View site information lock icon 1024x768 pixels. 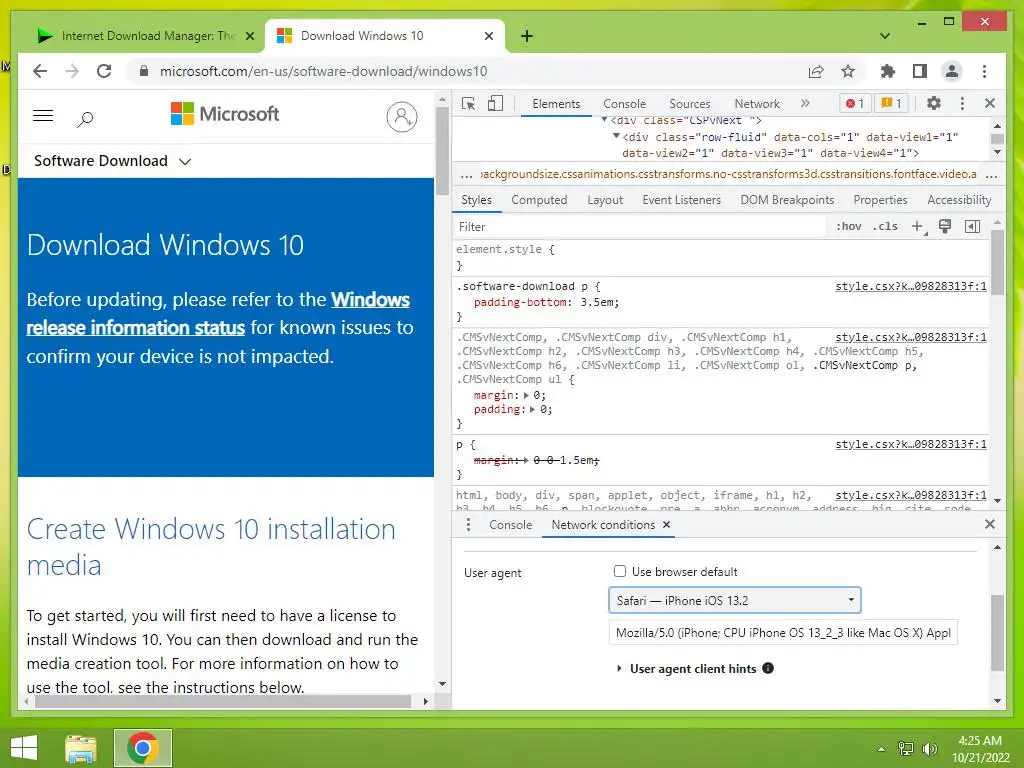144,71
